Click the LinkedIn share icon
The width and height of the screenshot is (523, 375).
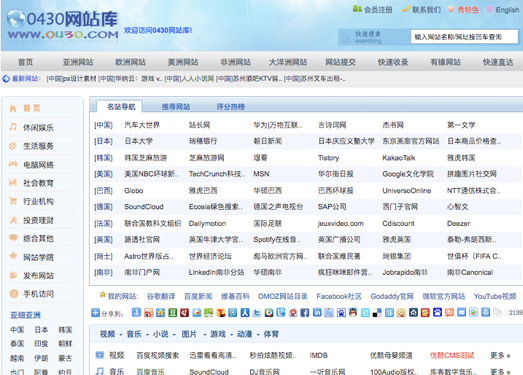point(317,312)
